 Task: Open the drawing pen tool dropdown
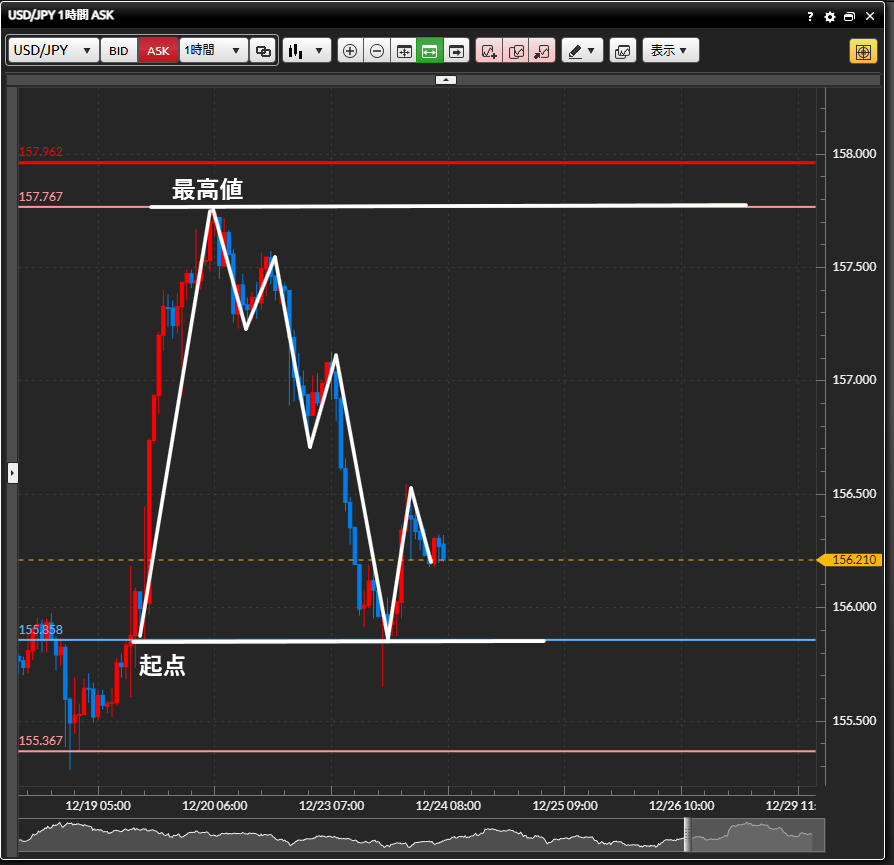(581, 51)
